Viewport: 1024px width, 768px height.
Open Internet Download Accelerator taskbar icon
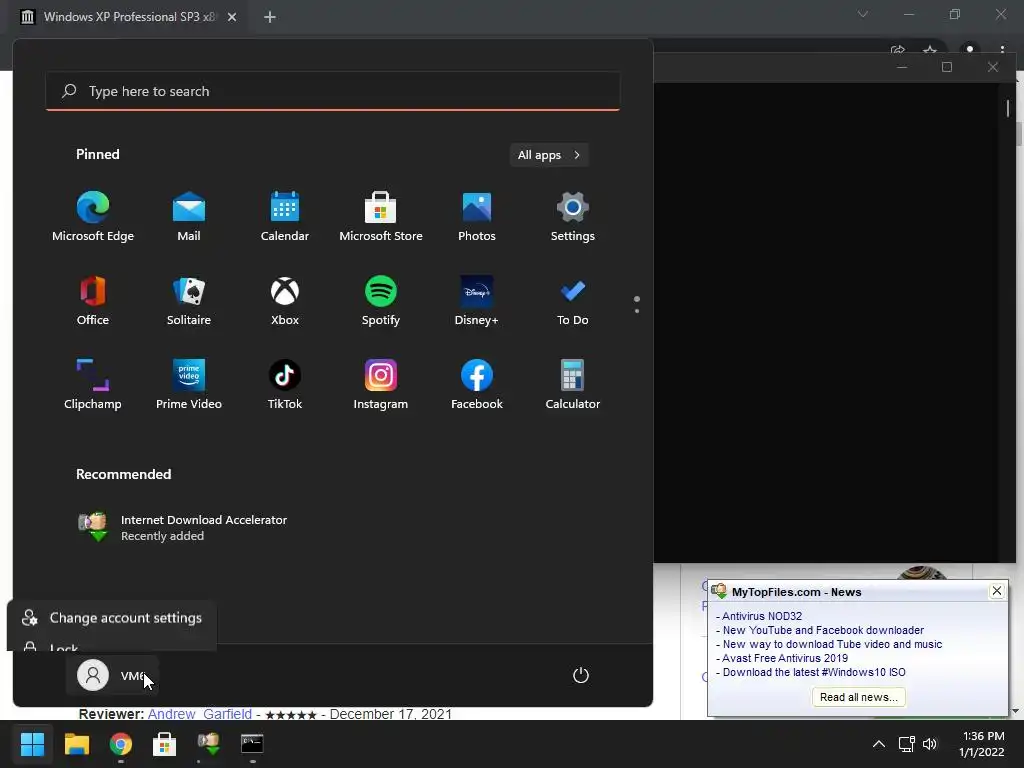[208, 744]
